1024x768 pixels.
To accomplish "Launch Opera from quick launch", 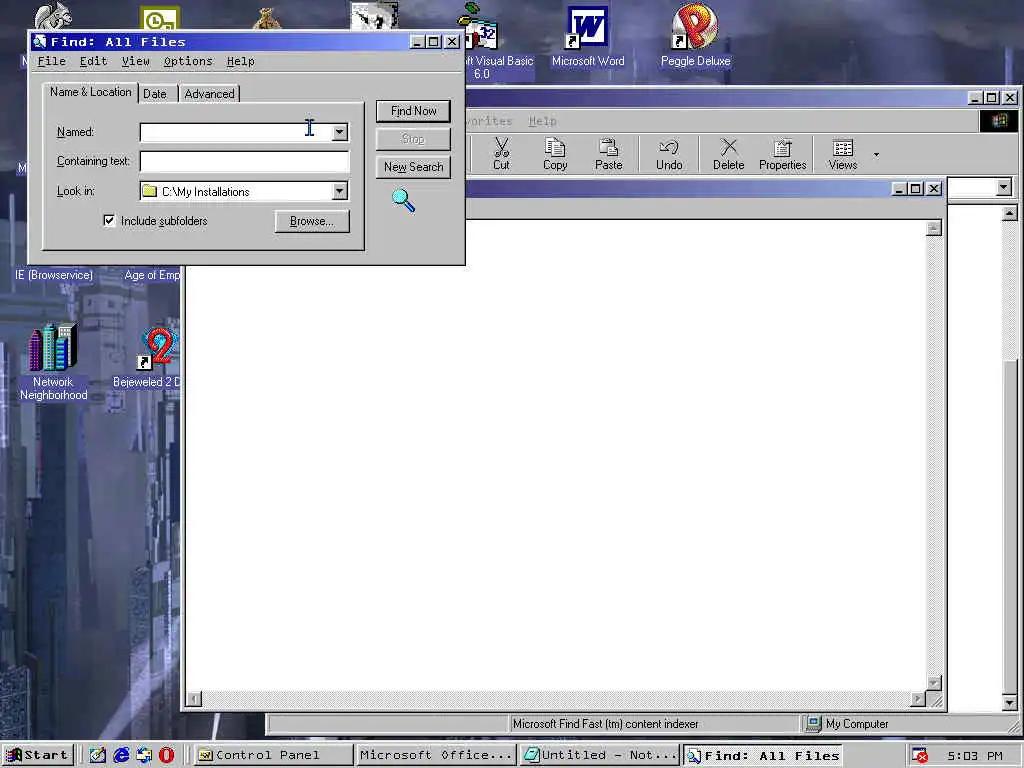I will (x=167, y=756).
